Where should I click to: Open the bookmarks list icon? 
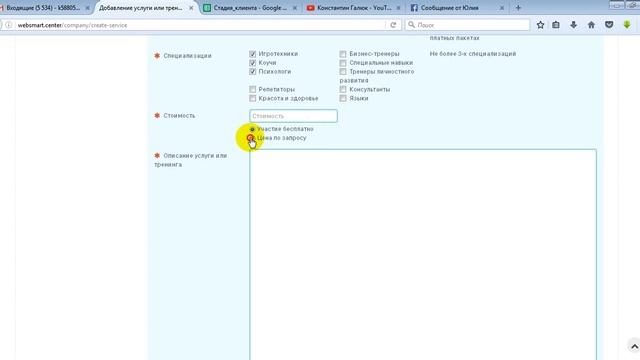click(x=556, y=25)
